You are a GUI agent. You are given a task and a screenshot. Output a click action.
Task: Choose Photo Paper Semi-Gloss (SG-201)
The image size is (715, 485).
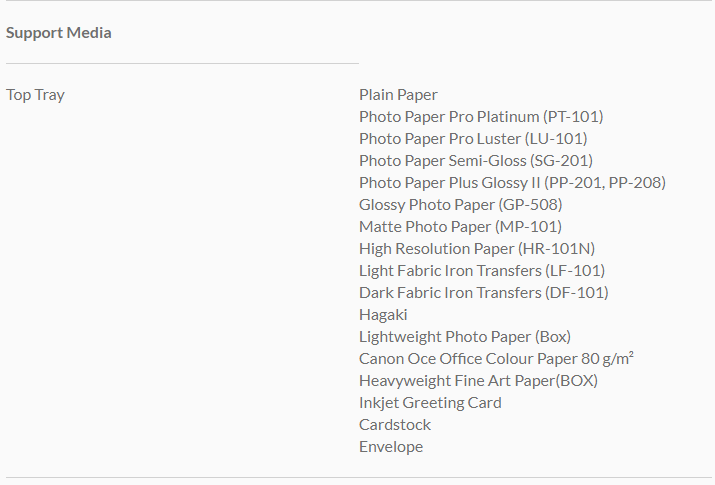click(x=475, y=161)
